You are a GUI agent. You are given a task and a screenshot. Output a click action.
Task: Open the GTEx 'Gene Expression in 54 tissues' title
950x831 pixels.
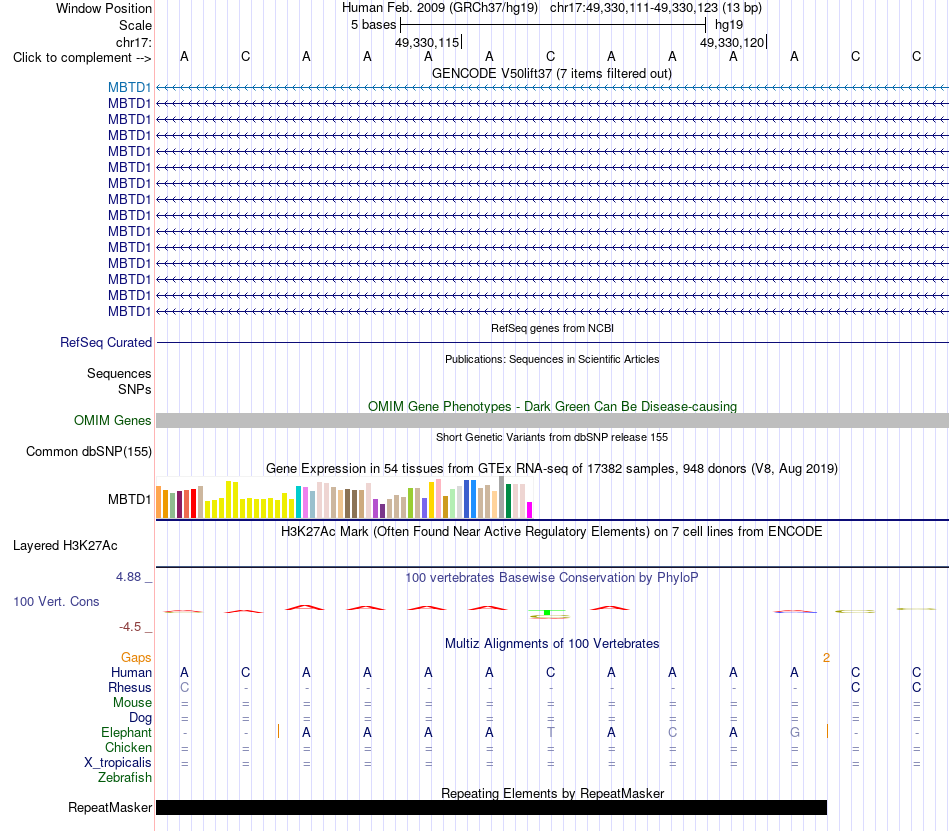(x=552, y=468)
